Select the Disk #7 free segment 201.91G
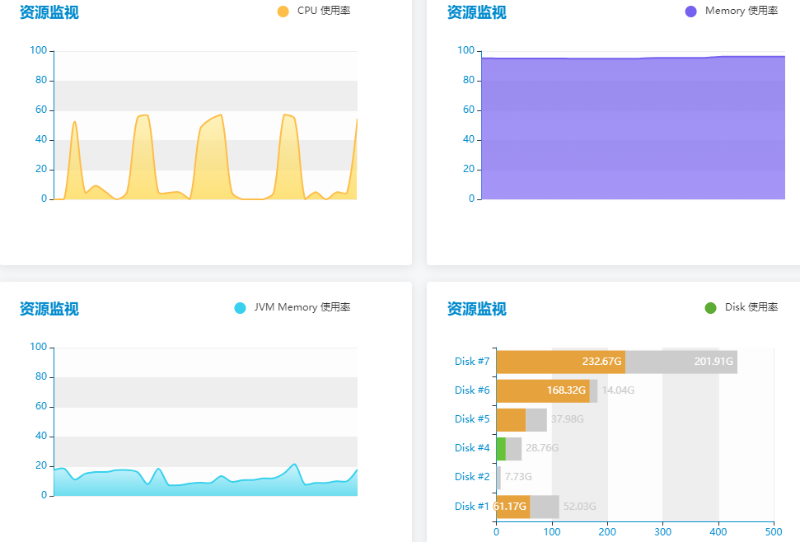This screenshot has width=800, height=542. pyautogui.click(x=681, y=362)
